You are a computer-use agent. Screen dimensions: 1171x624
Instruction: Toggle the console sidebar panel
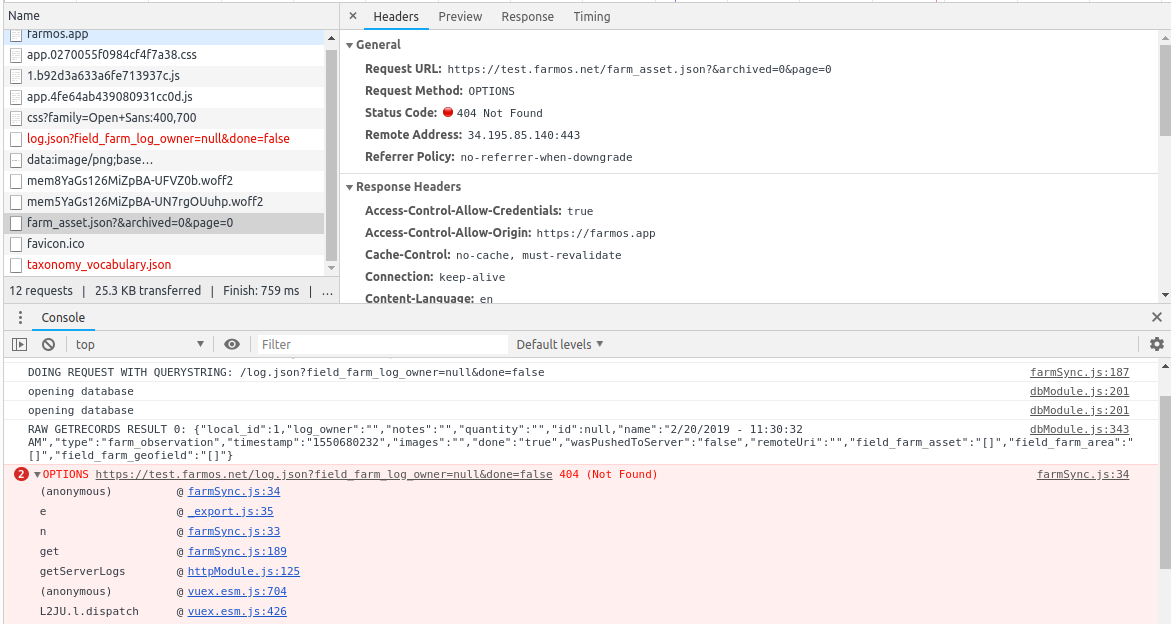(20, 344)
